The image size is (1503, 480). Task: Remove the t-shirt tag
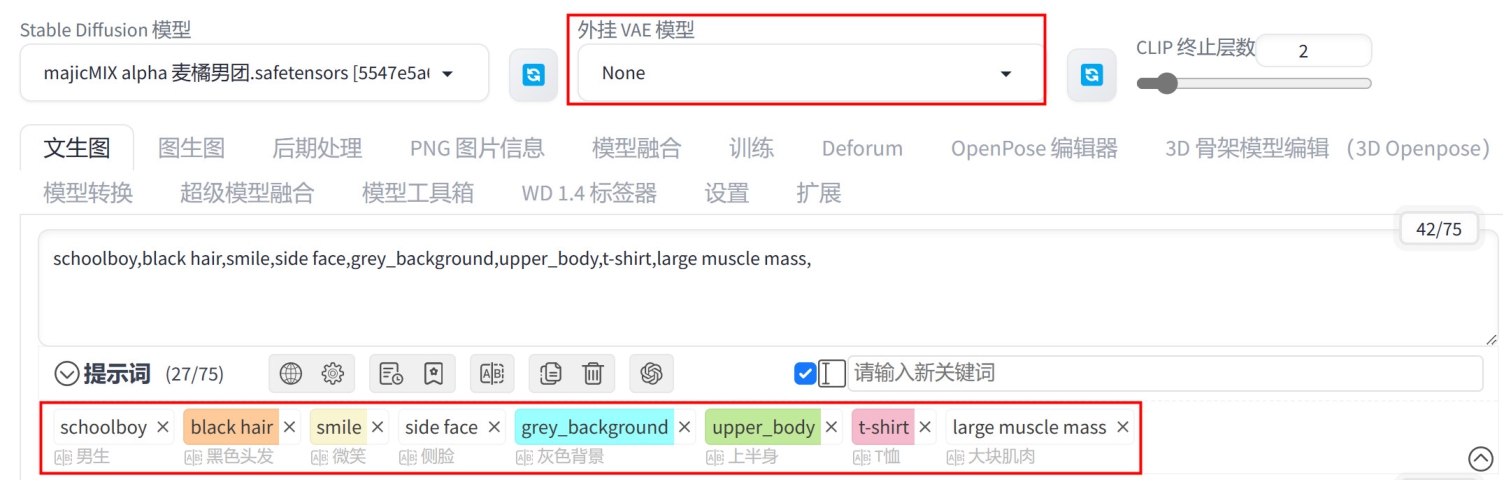925,427
